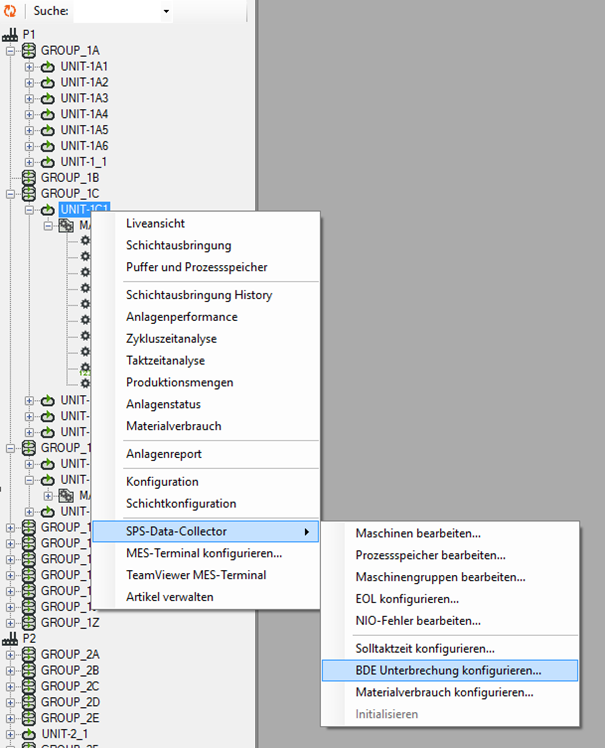Screen dimensions: 605x748
Task: Select Solltaktzeit konfigurieren submenu entry
Action: point(425,649)
